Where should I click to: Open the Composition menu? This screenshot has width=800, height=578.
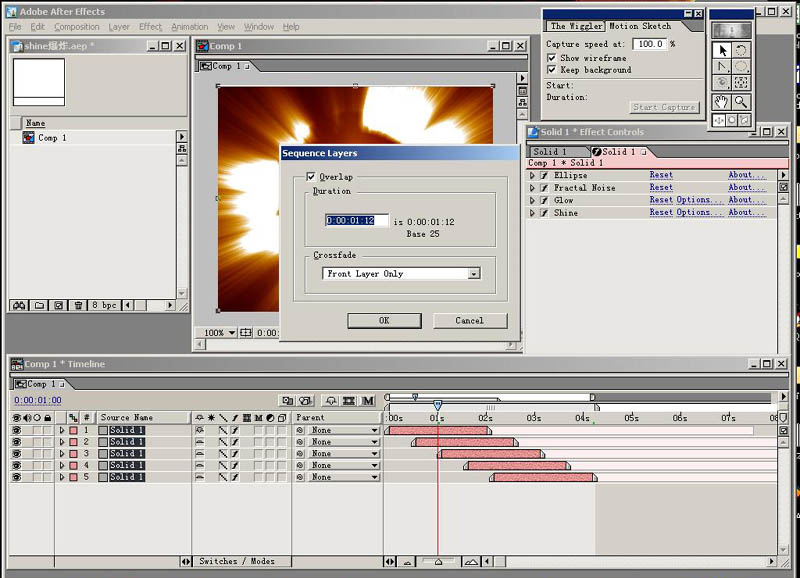(x=77, y=27)
